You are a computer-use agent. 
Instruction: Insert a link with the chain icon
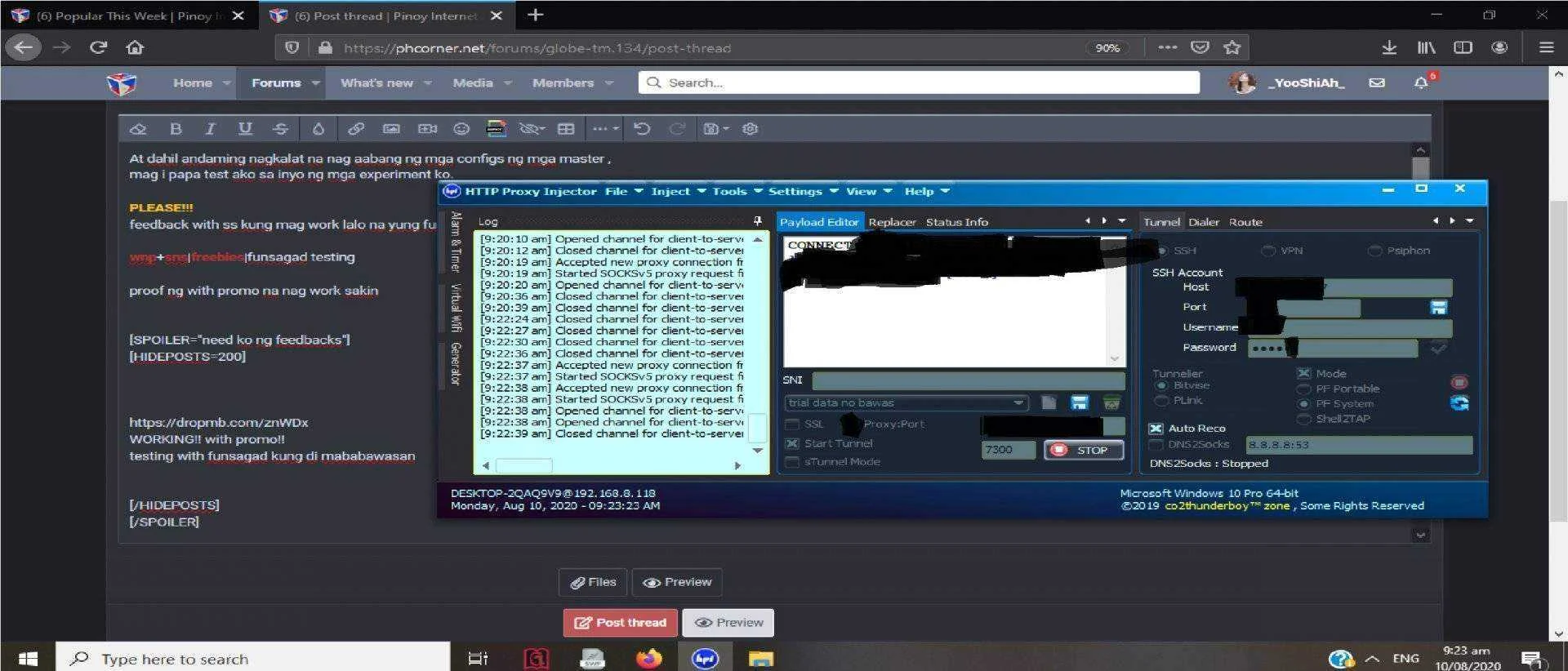(x=356, y=129)
